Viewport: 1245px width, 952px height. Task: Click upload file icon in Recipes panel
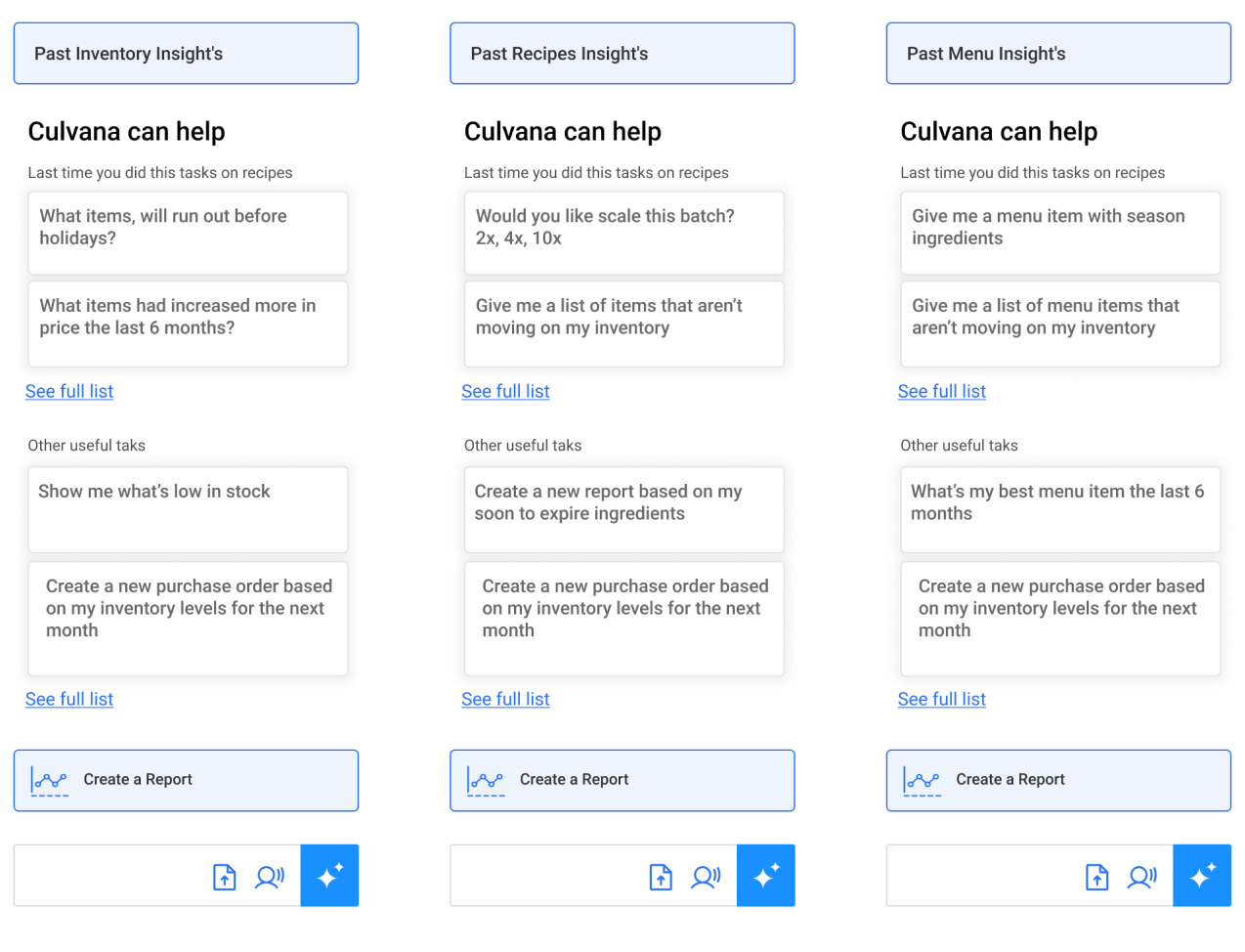pyautogui.click(x=661, y=877)
